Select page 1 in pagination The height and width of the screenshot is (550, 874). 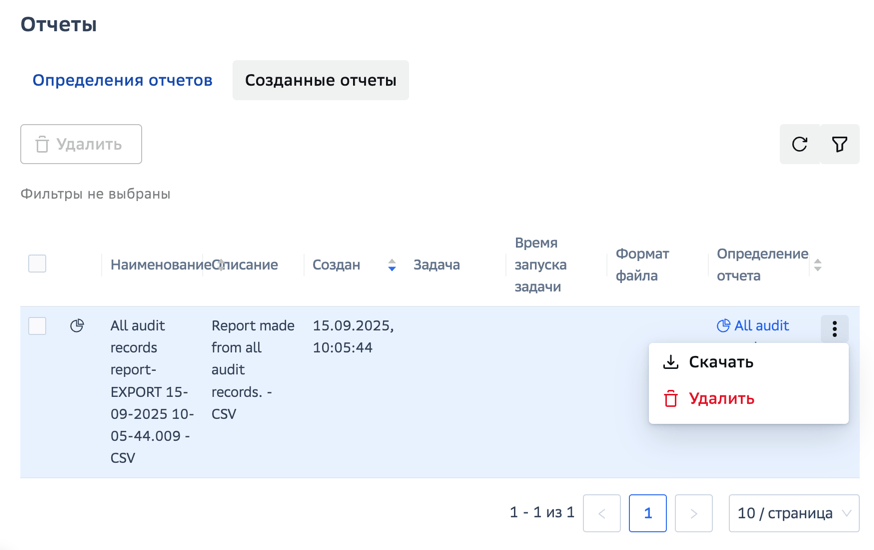648,513
